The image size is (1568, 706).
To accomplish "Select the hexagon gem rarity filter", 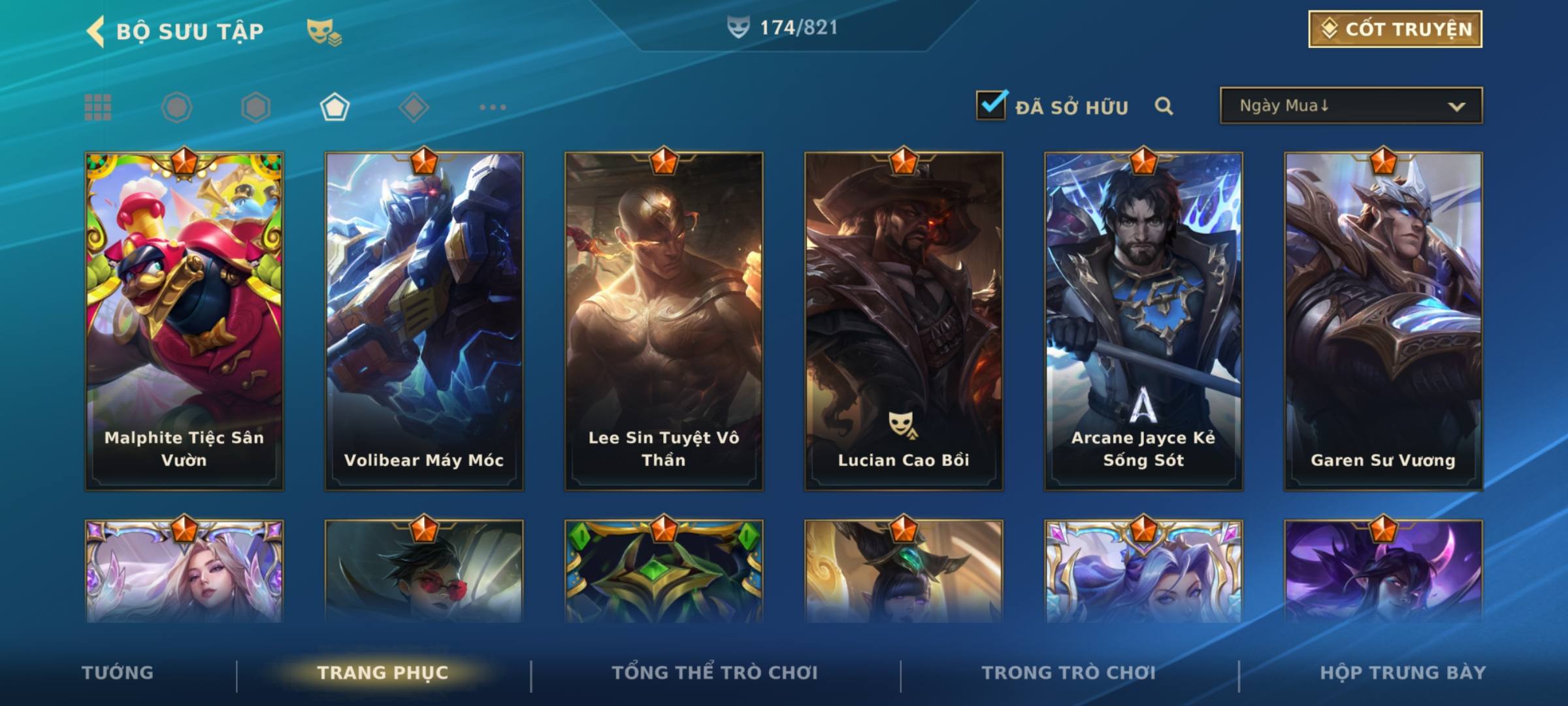I will pyautogui.click(x=255, y=107).
